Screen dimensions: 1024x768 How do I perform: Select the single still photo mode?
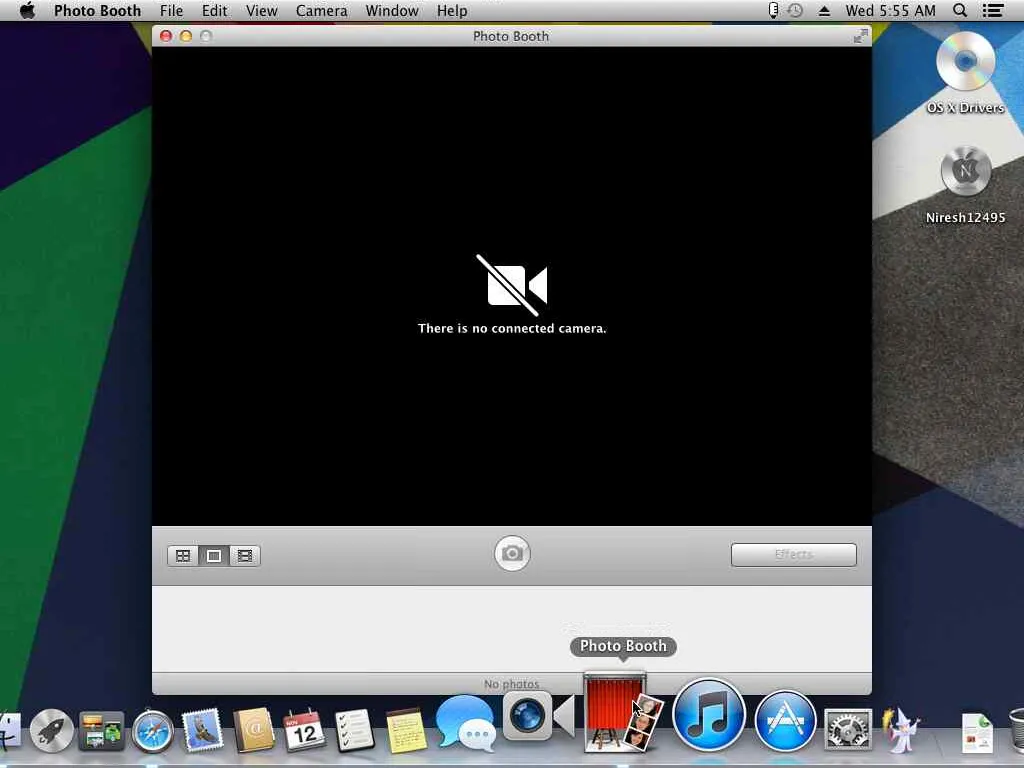point(214,556)
